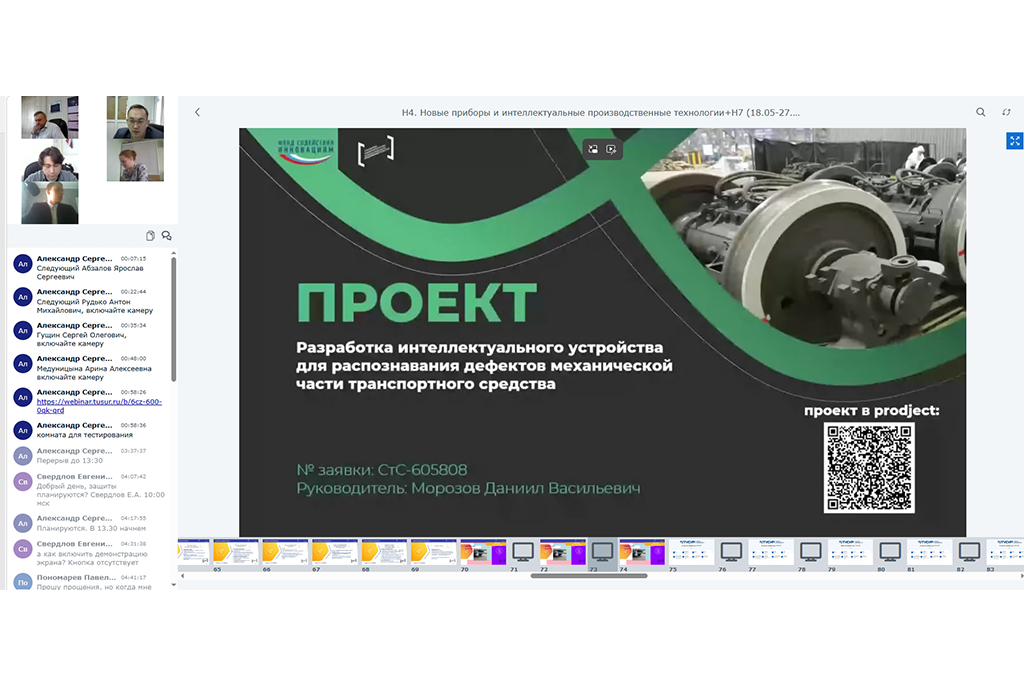Click message 'Планируются. В 13.30 начнем'

click(x=91, y=528)
